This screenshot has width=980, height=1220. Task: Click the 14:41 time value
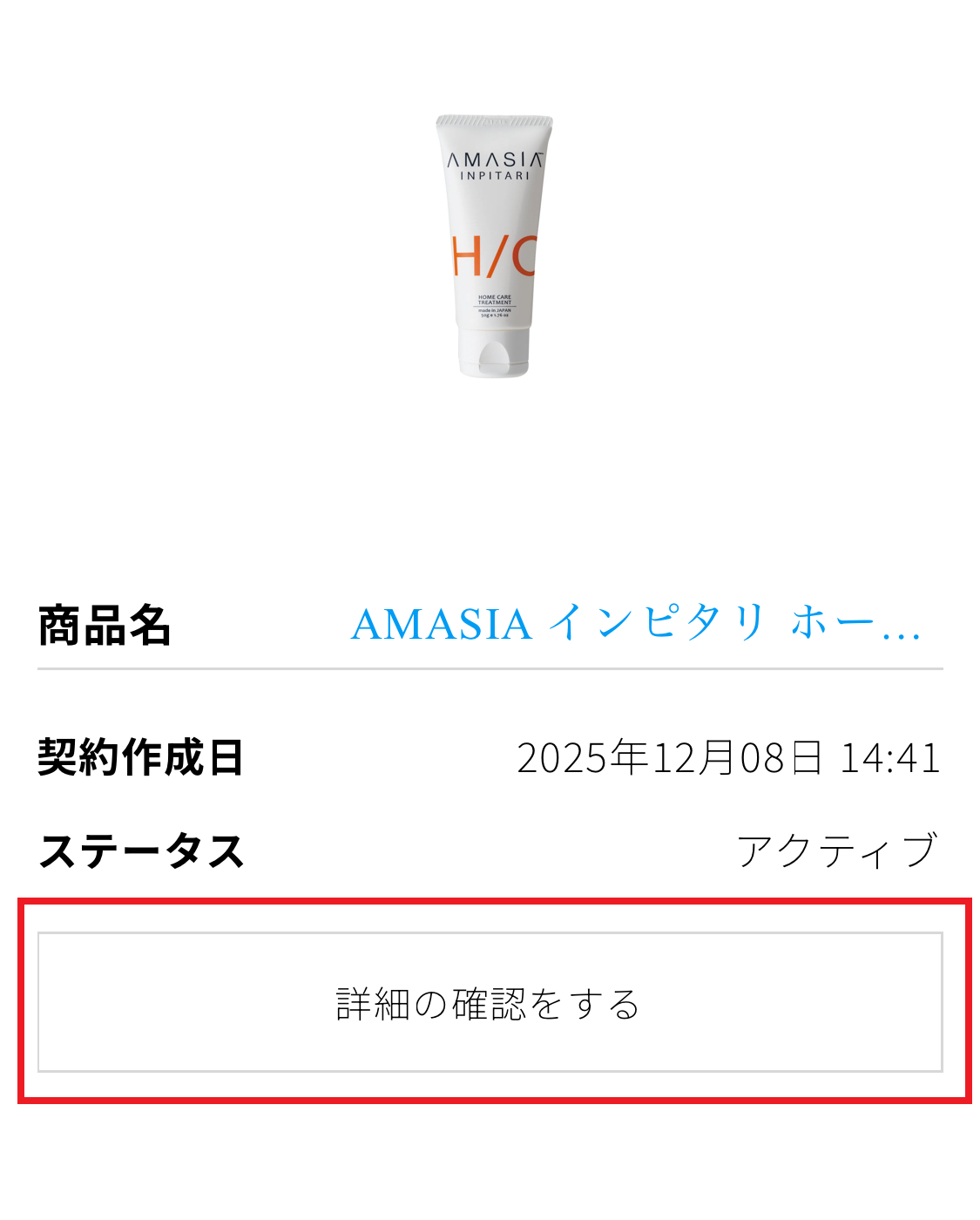[890, 757]
